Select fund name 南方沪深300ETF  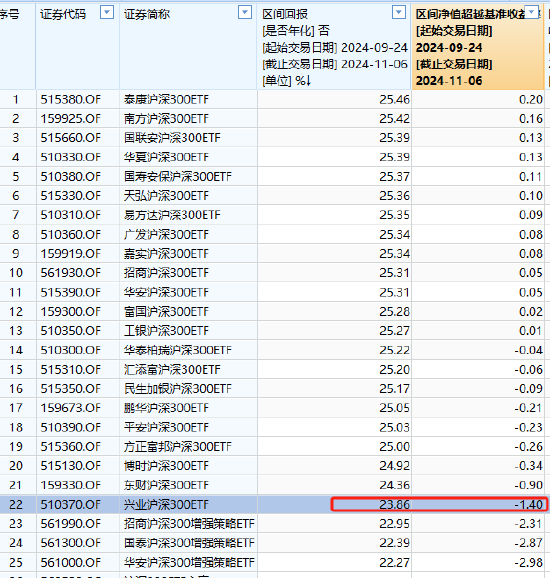click(166, 119)
